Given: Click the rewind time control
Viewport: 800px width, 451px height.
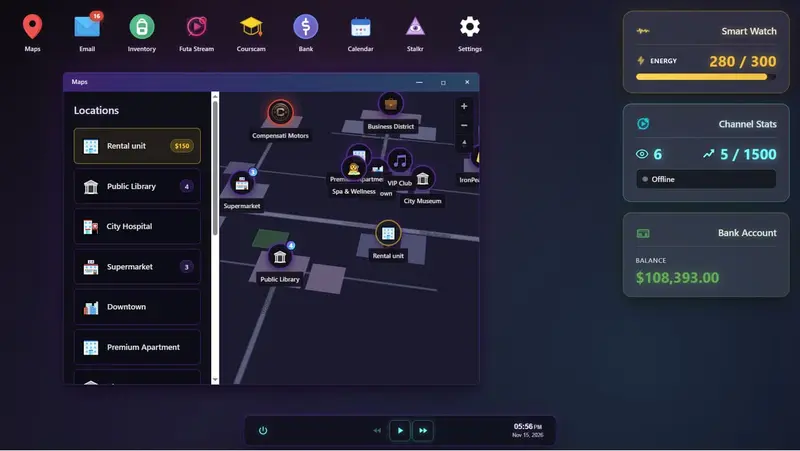Looking at the screenshot, I should point(377,431).
